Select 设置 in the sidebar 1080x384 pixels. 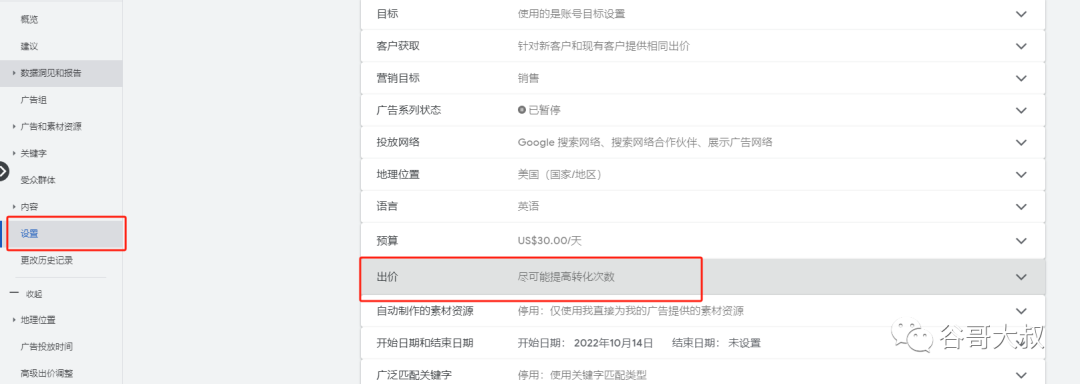click(30, 234)
